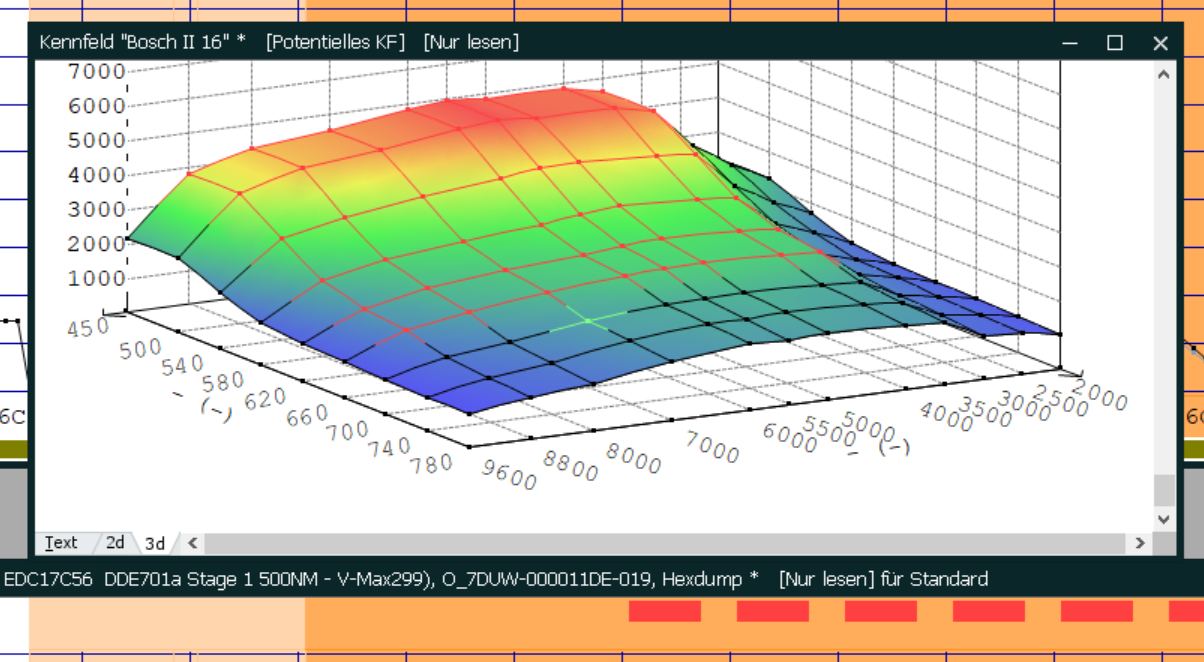Viewport: 1204px width, 662px height.
Task: Click the vertical scrollbar thumb
Action: coord(1163,490)
